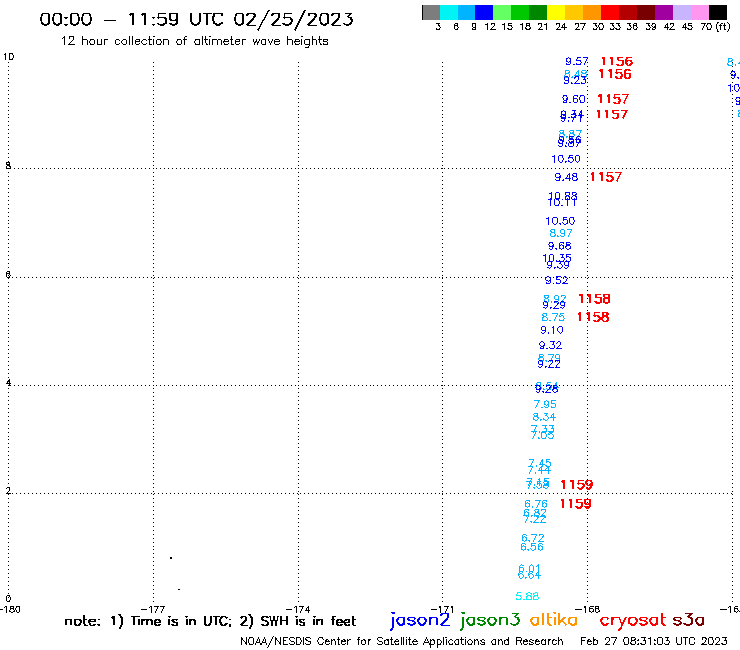Click wave height value 8.97
740x650 pixels.
click(x=561, y=233)
